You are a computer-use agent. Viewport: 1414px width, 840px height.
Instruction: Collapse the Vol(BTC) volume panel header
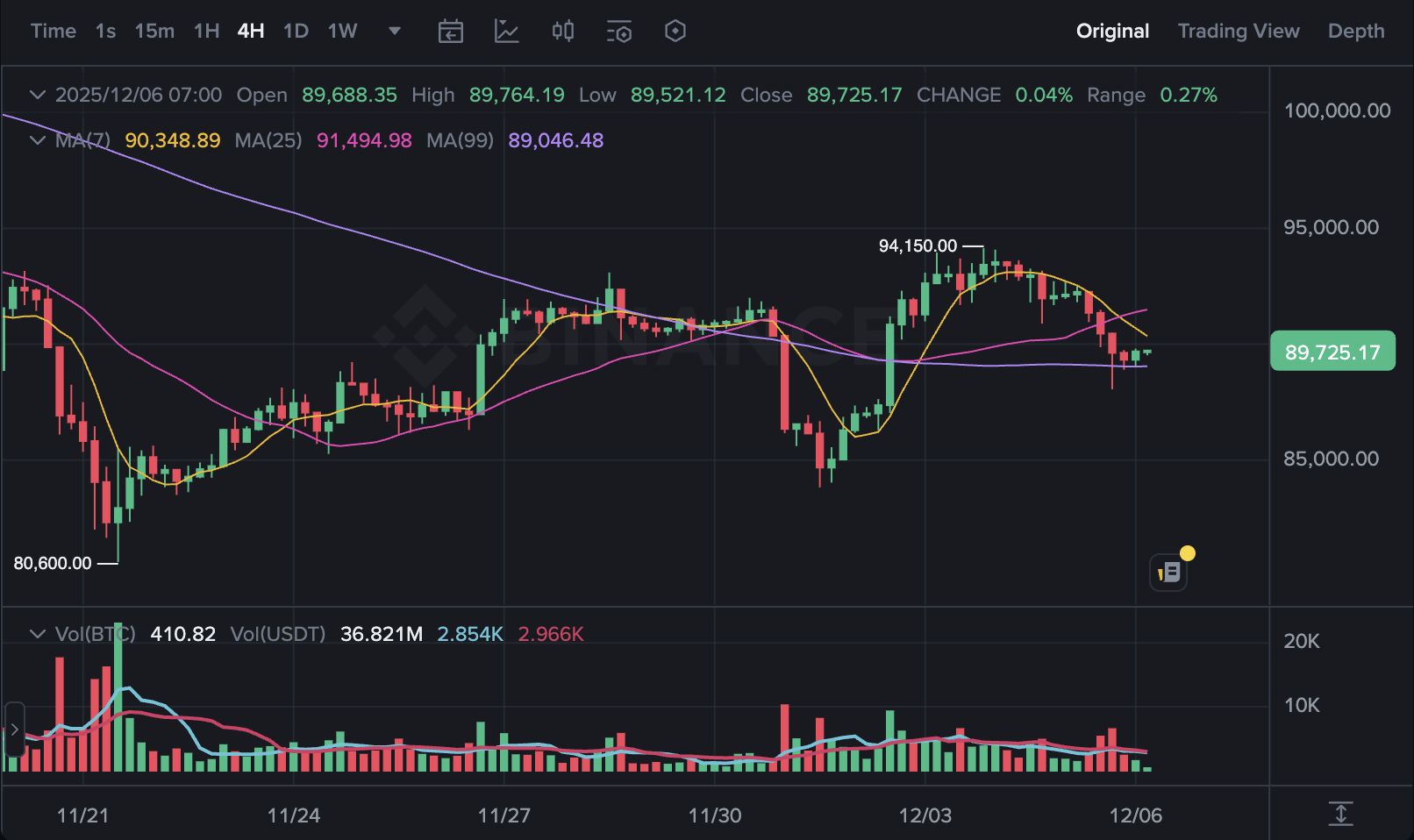pos(37,633)
